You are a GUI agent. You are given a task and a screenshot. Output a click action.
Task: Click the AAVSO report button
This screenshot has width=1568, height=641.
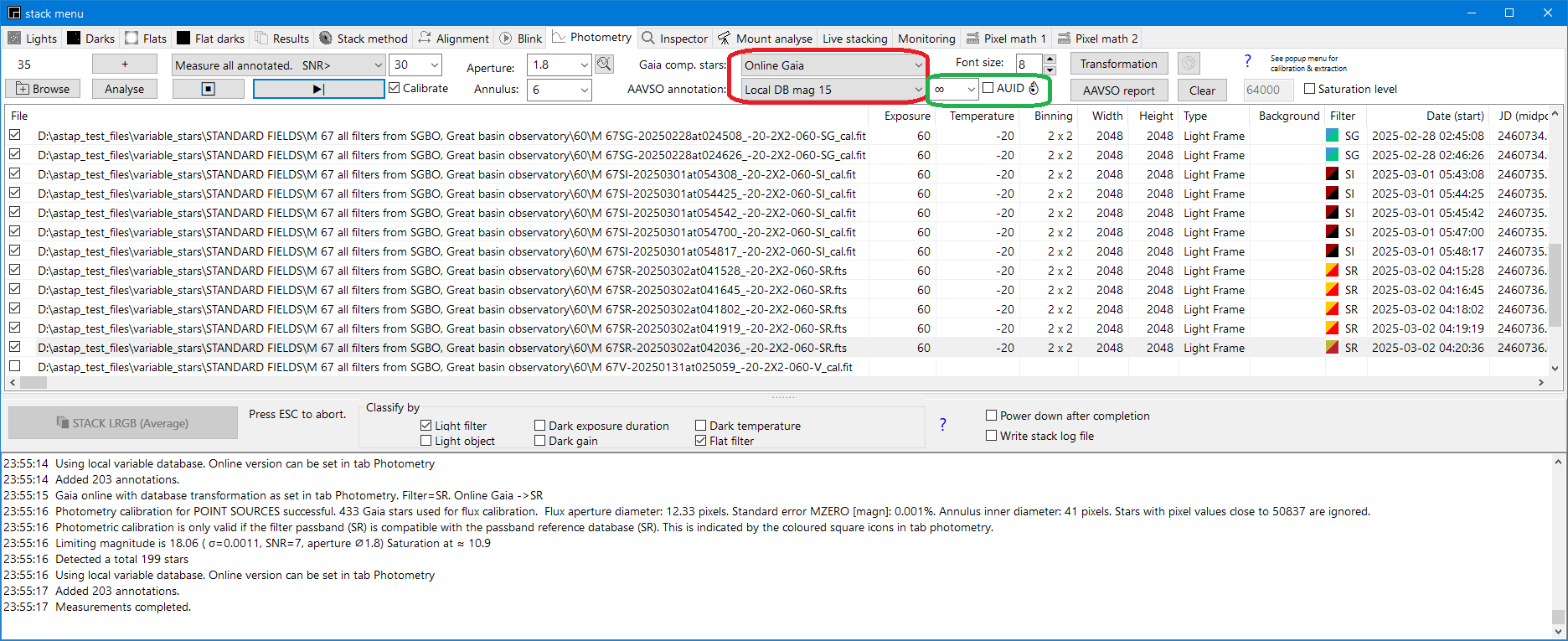pos(1118,90)
